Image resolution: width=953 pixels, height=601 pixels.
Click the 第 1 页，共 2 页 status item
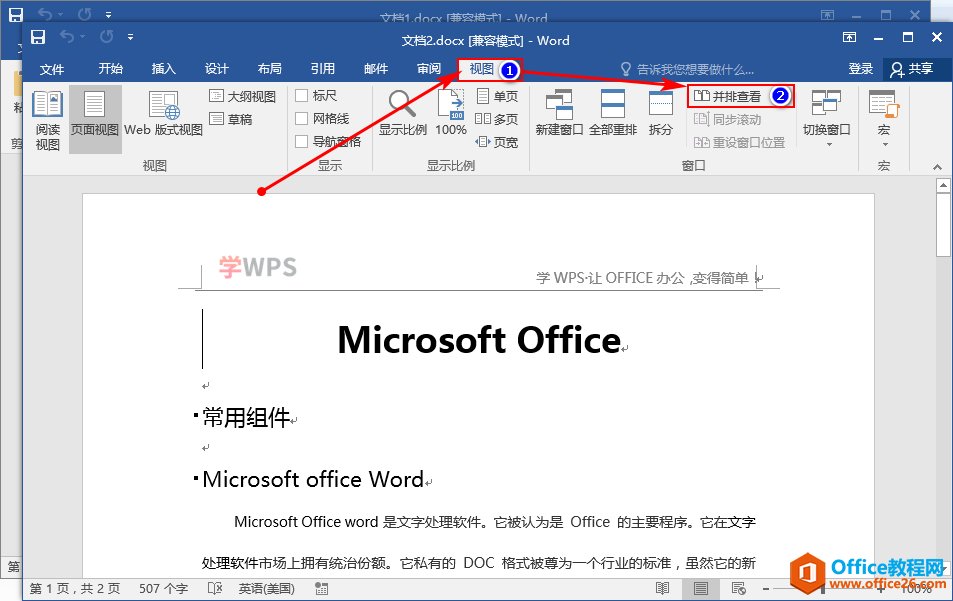(75, 588)
